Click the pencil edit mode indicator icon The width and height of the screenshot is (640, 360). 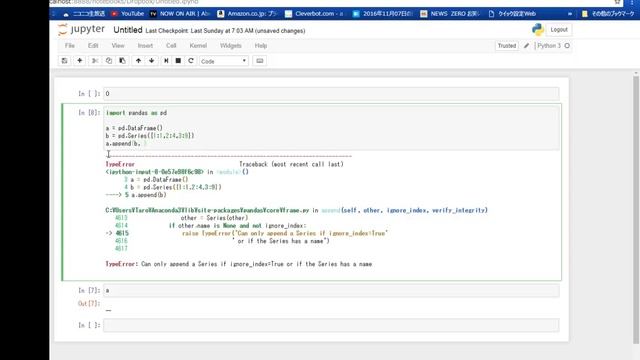(527, 46)
